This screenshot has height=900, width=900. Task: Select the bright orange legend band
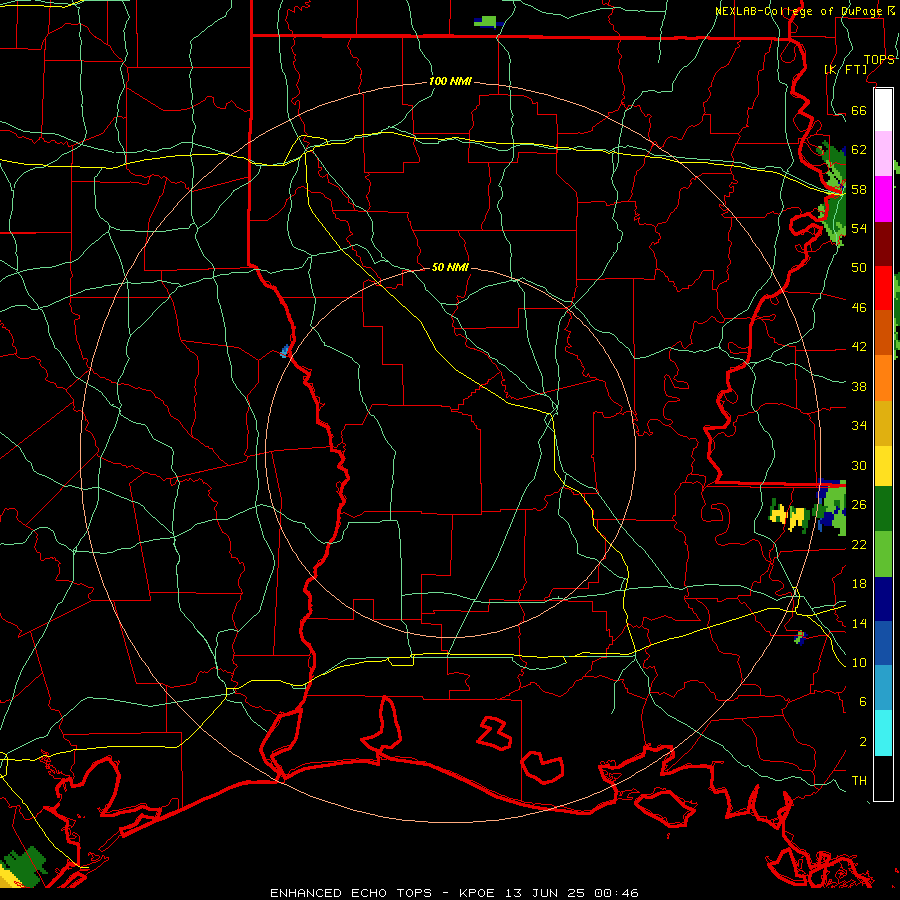[x=883, y=377]
